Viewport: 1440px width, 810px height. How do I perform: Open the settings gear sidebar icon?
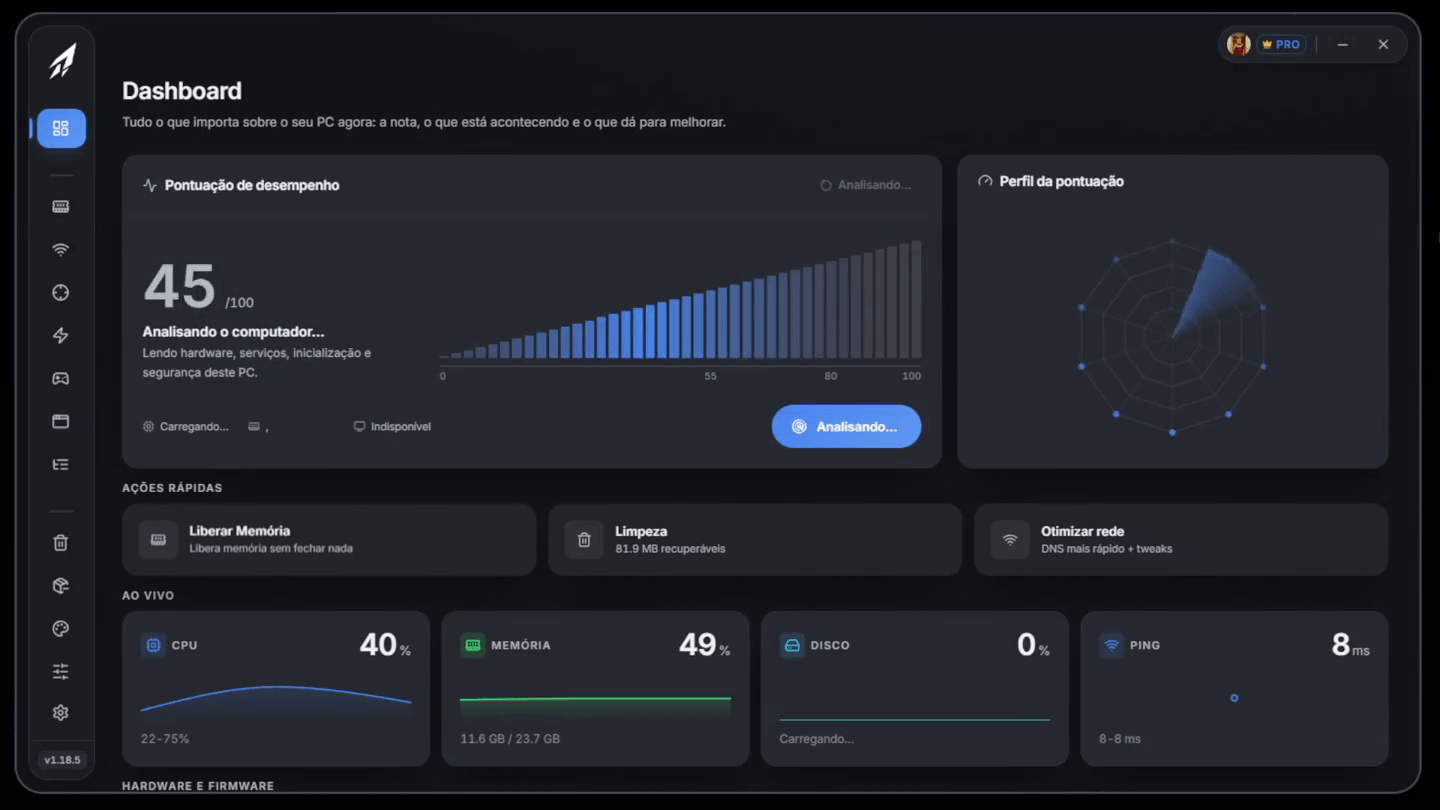(61, 713)
